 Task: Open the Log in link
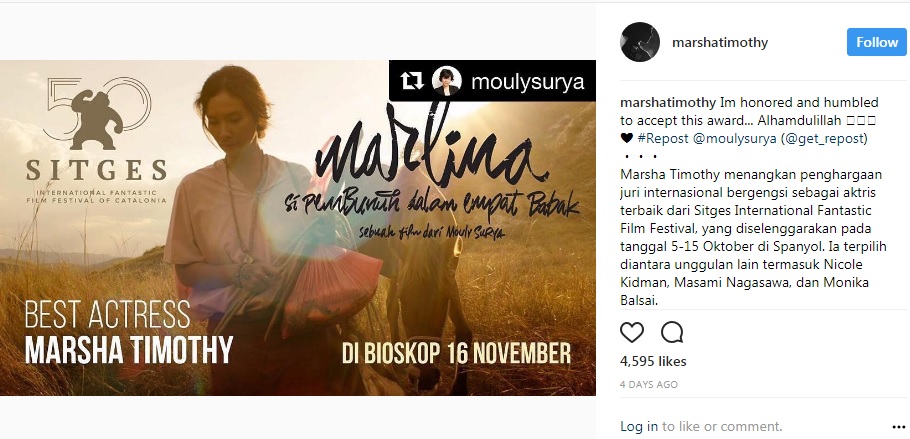[x=639, y=426]
